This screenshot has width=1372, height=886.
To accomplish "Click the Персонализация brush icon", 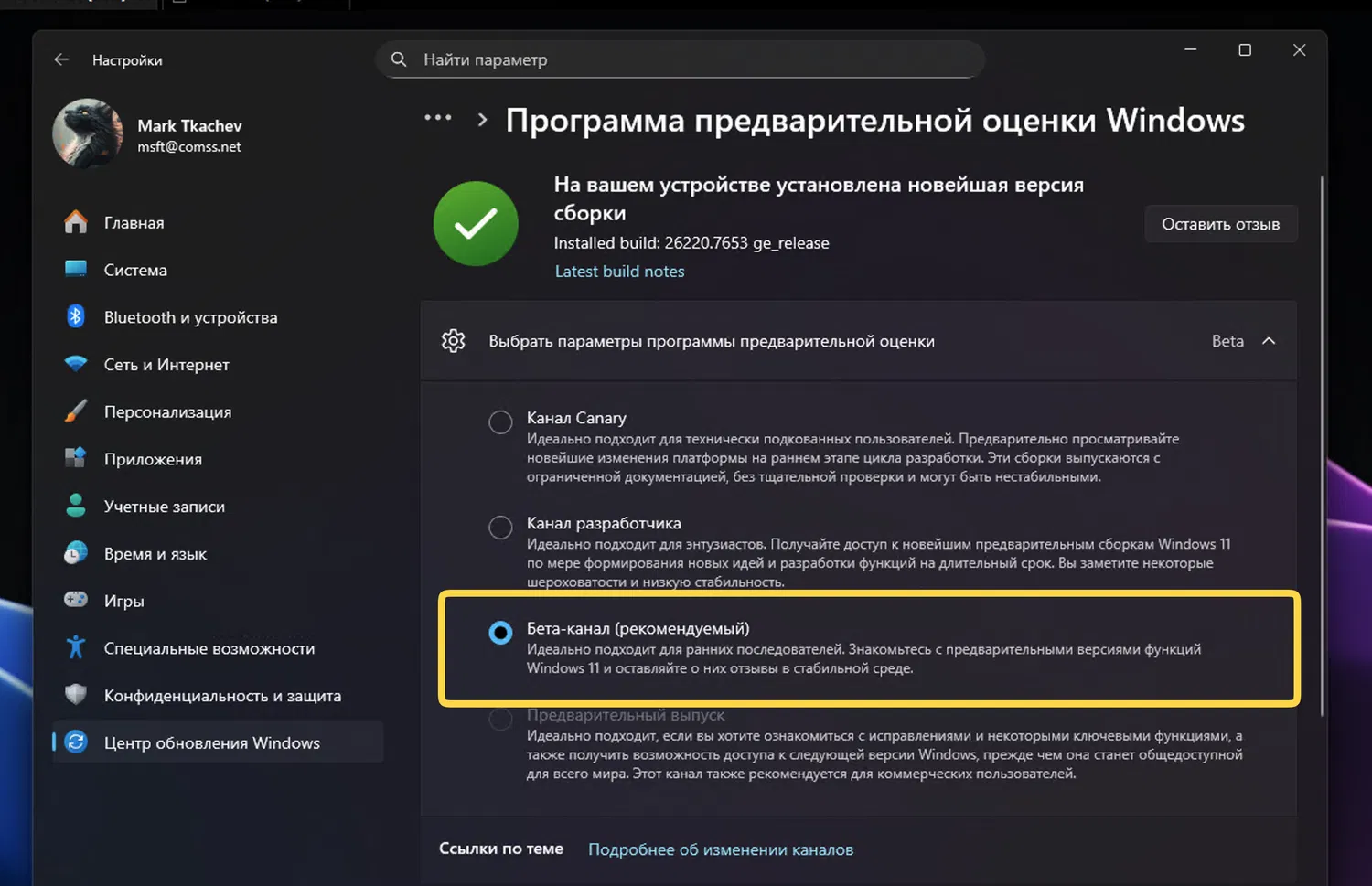I will tap(76, 411).
